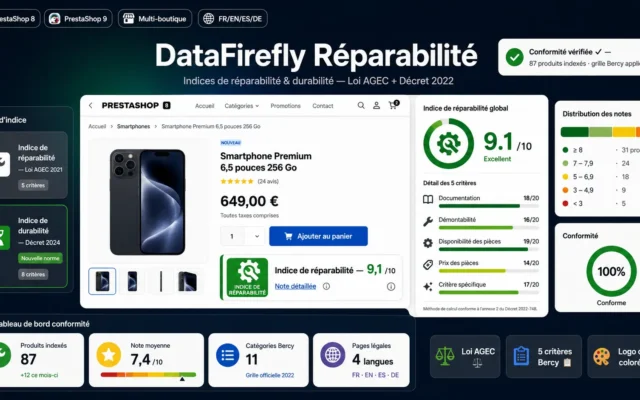Click the quantity input field showing 1

coord(232,236)
